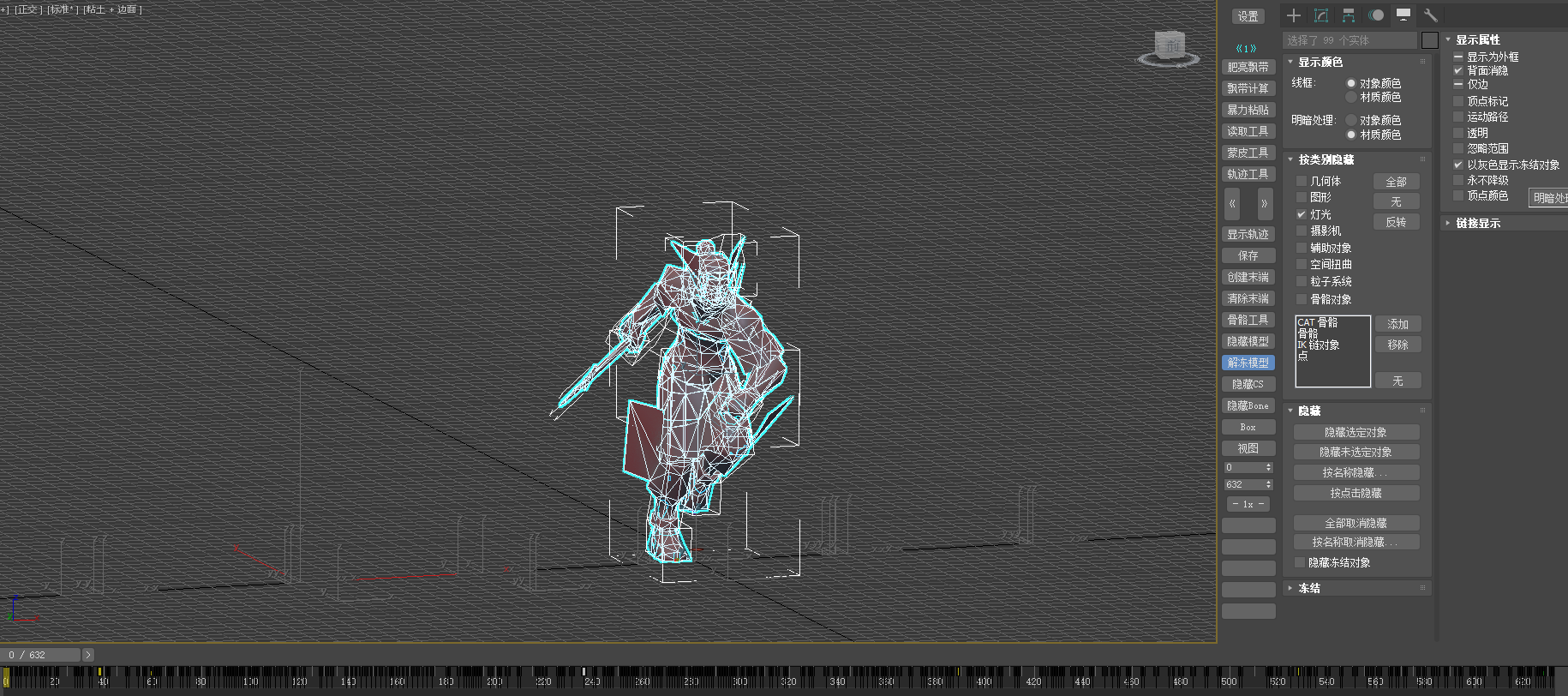
Task: Open the 轨迹工具 button
Action: click(x=1248, y=174)
